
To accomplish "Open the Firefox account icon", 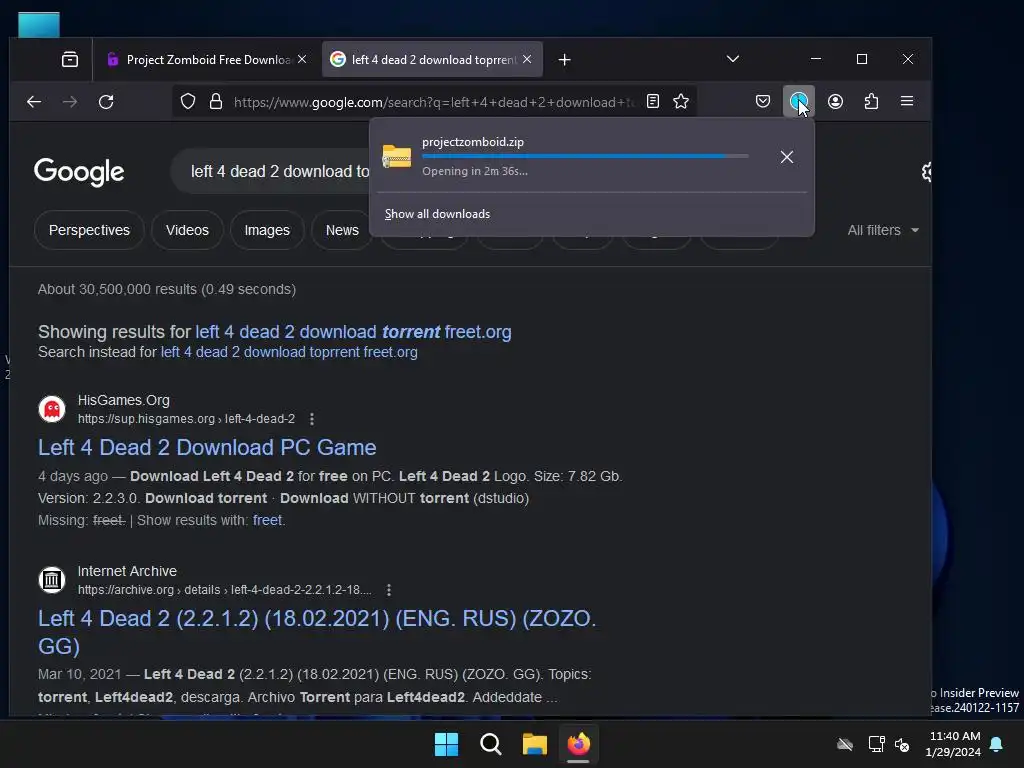I will pos(835,101).
